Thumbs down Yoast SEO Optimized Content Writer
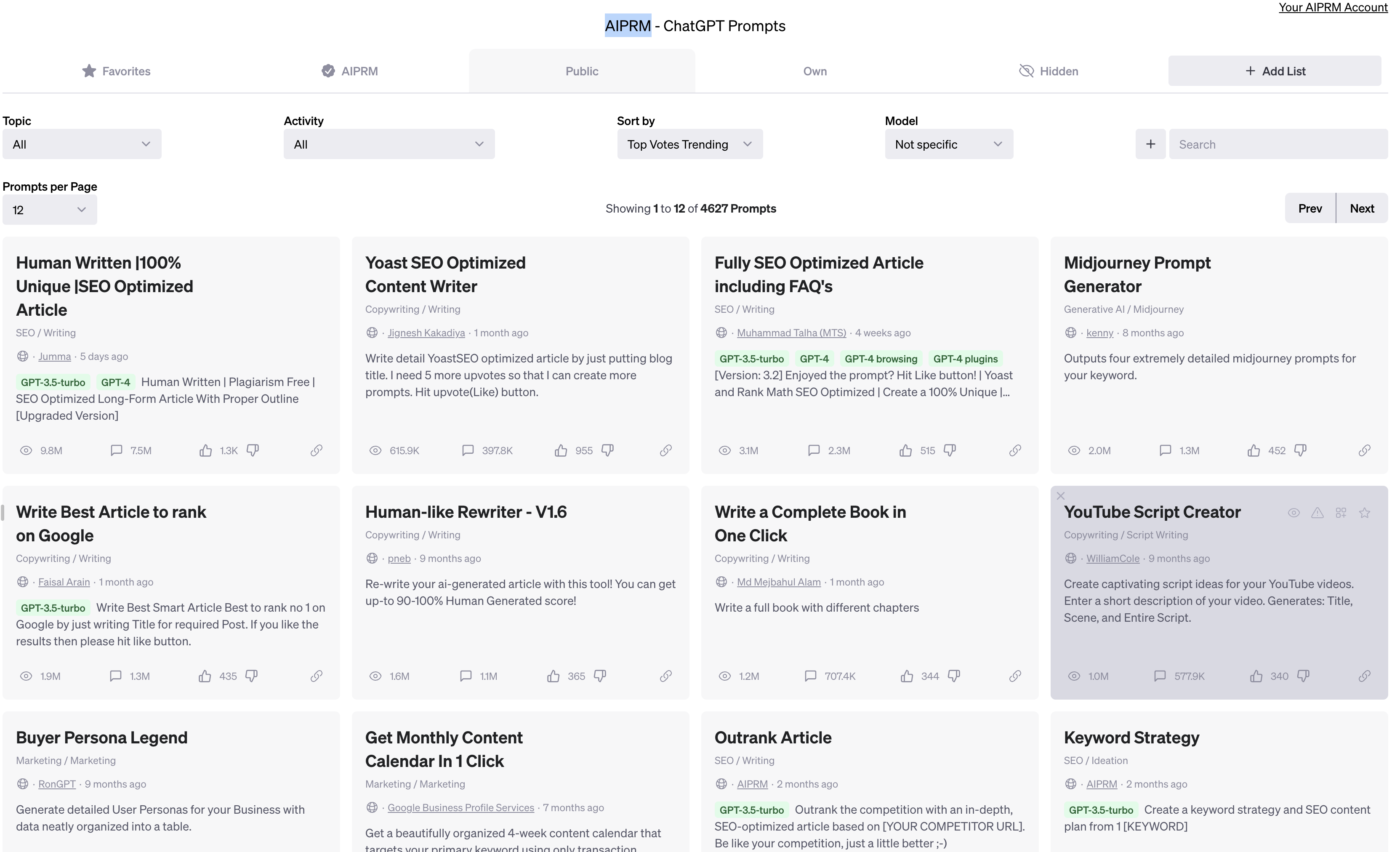 tap(607, 451)
